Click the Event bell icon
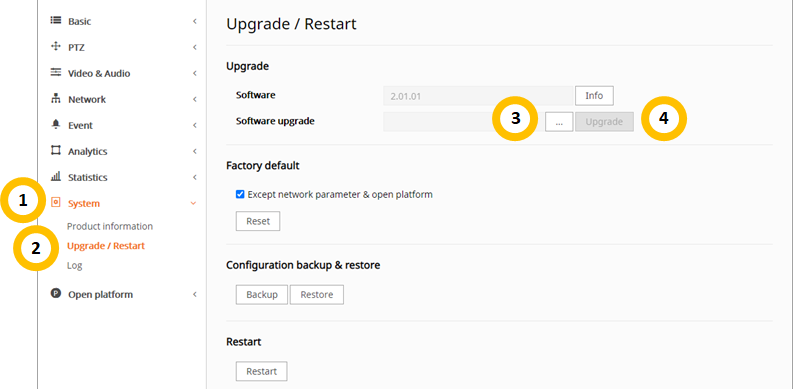 click(56, 125)
